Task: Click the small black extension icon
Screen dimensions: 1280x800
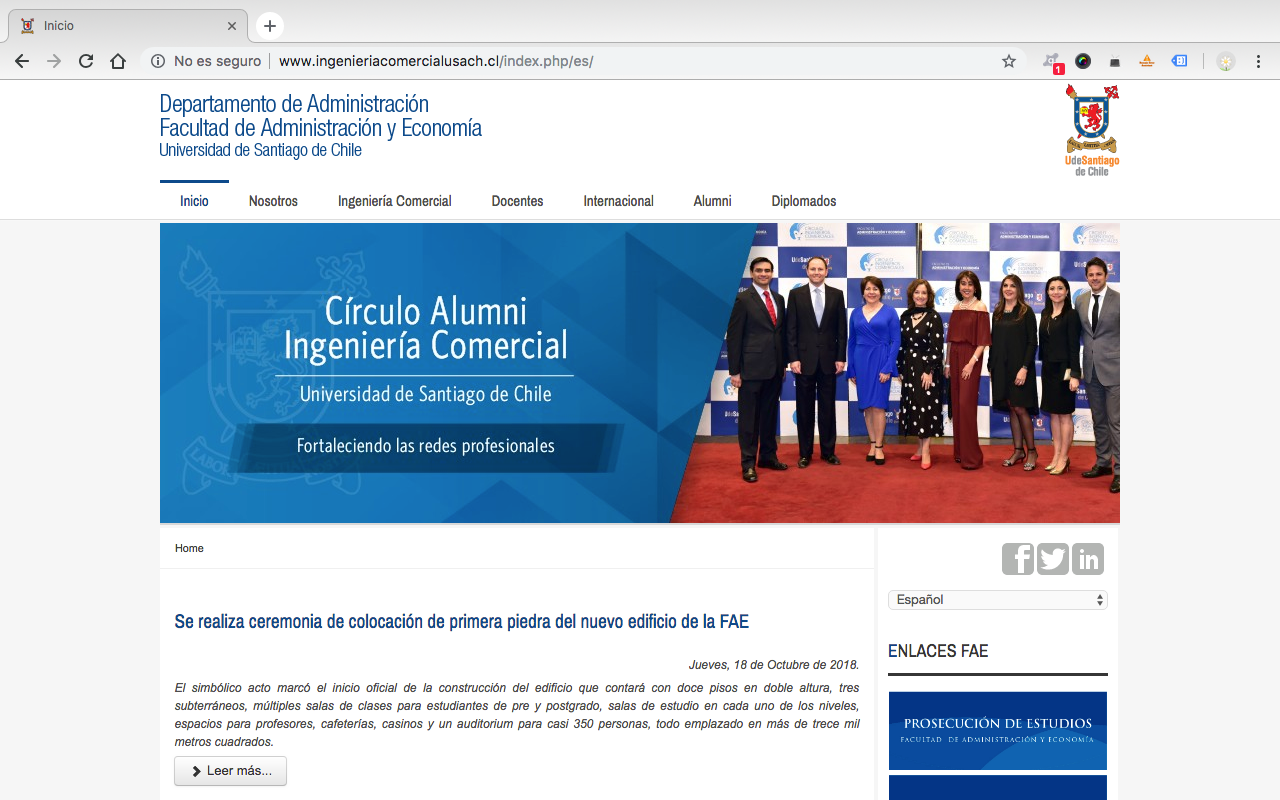Action: coord(1115,62)
